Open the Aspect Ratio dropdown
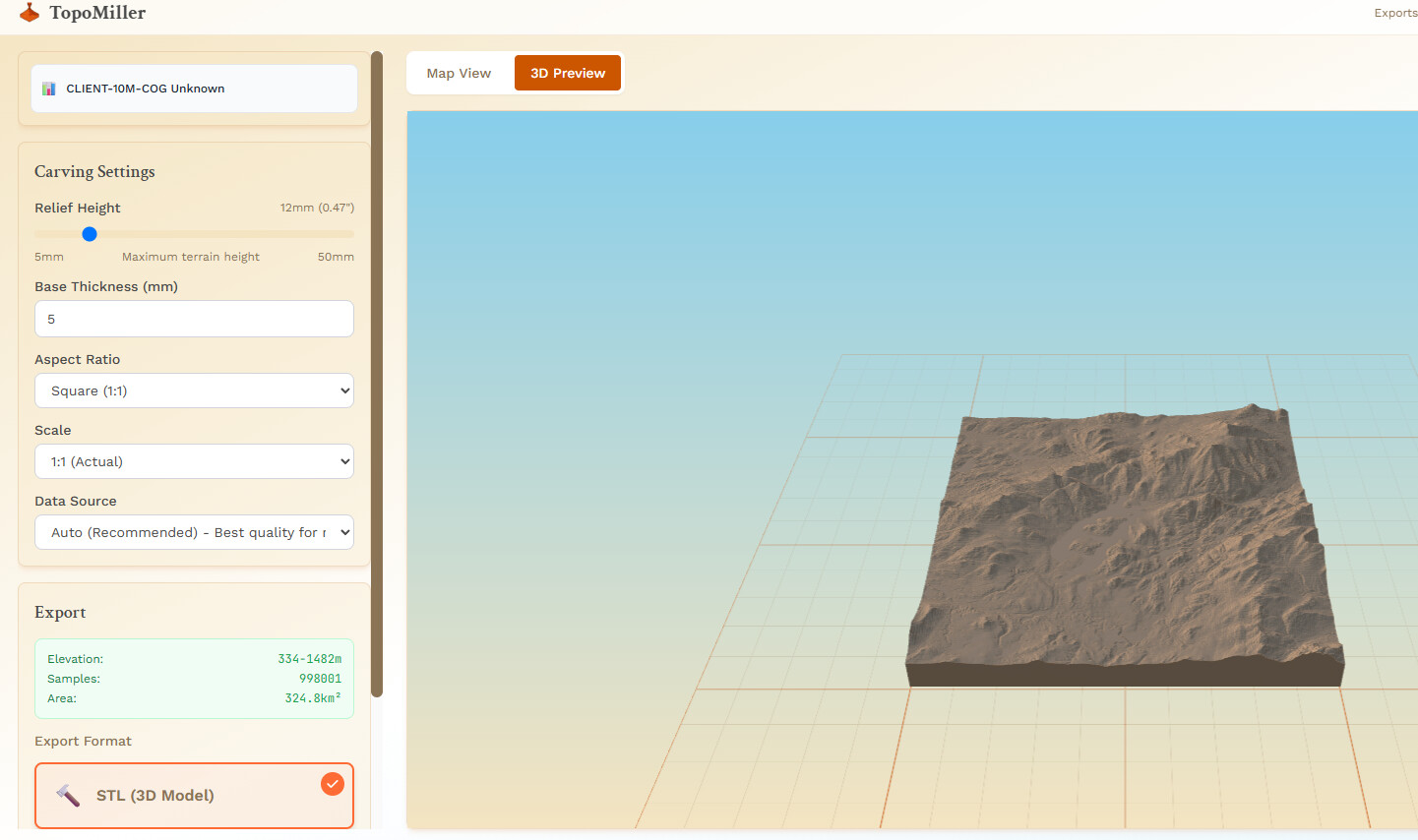Viewport: 1418px width, 840px height. click(x=194, y=390)
